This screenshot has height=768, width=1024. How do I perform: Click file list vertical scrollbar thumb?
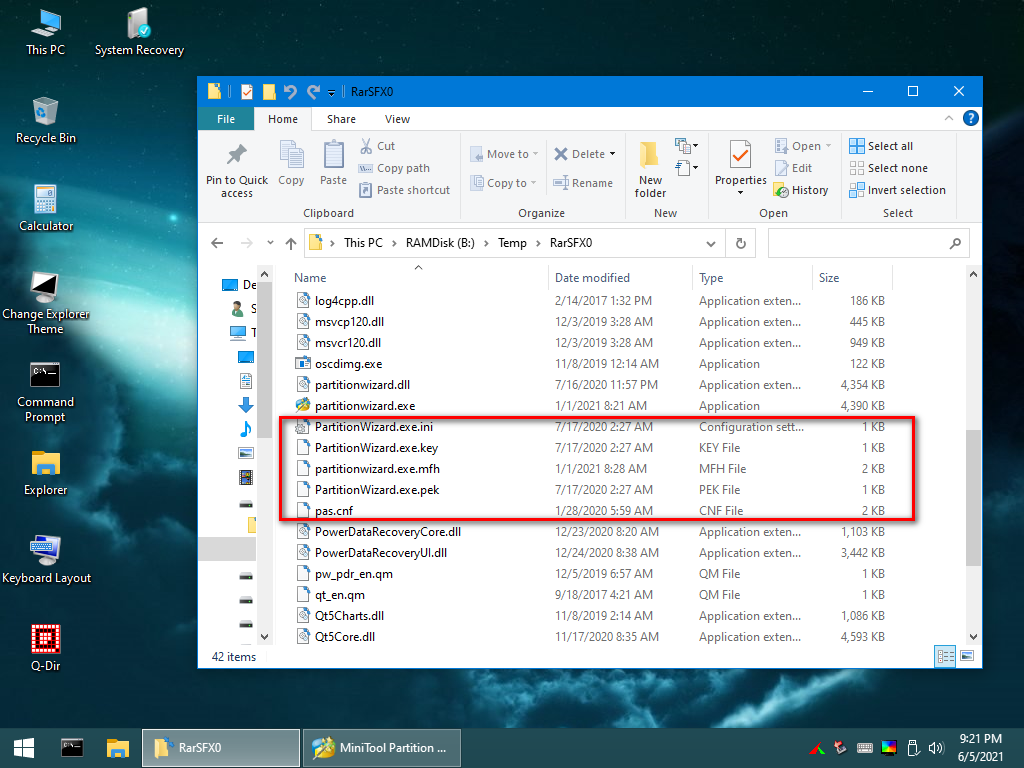[x=973, y=498]
